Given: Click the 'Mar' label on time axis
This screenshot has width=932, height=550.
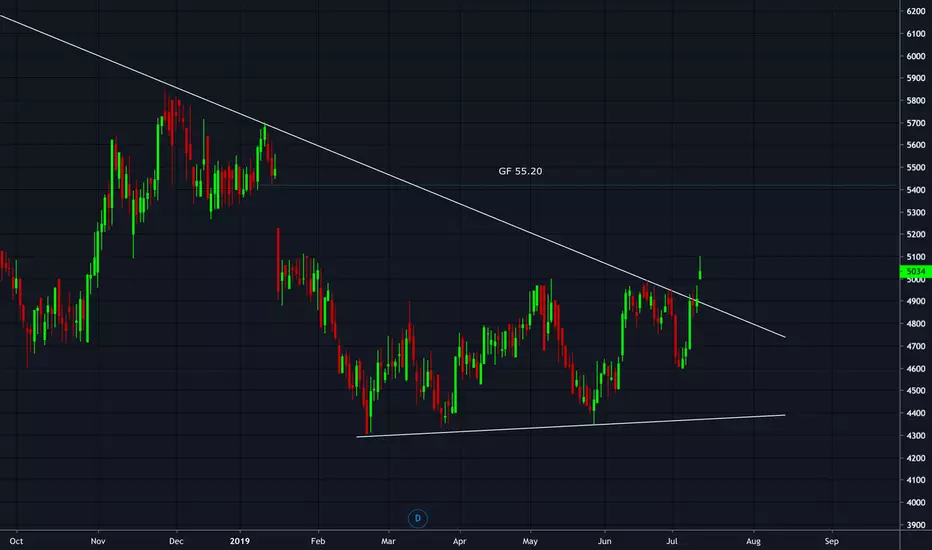Looking at the screenshot, I should [x=388, y=541].
